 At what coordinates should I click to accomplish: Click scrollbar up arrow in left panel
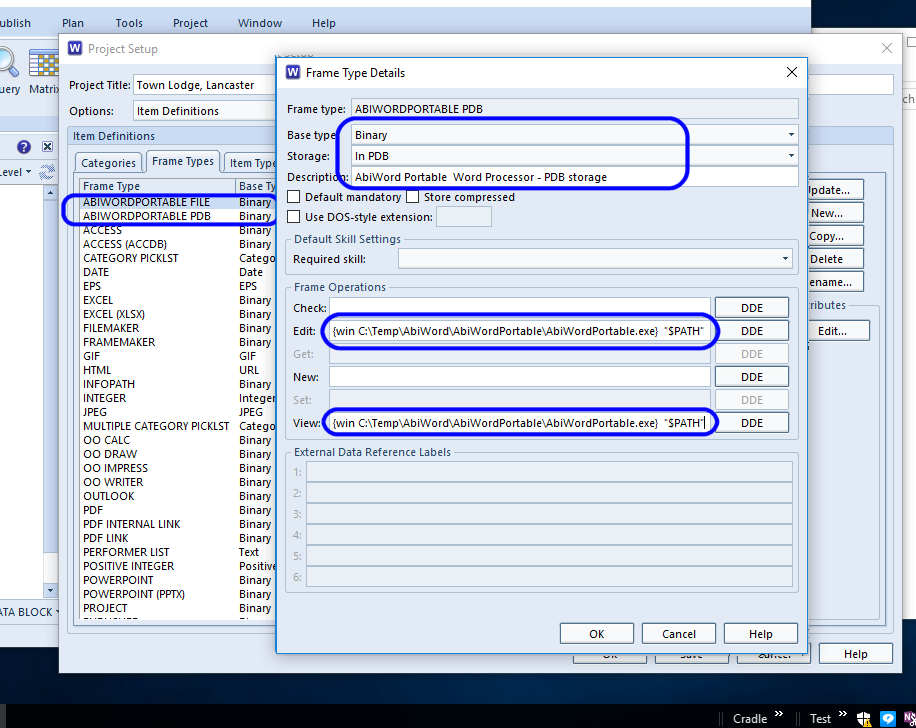click(x=50, y=192)
